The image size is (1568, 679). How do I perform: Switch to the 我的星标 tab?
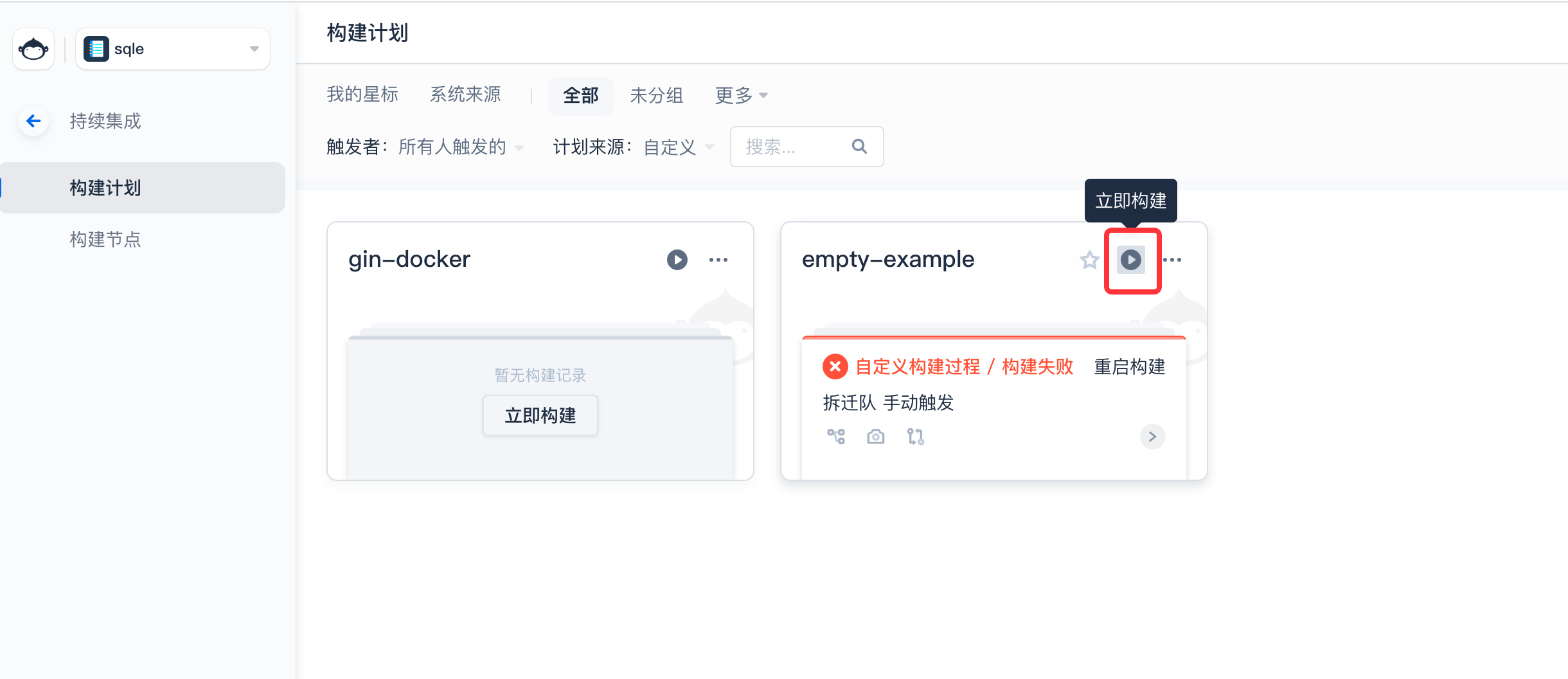tap(362, 95)
